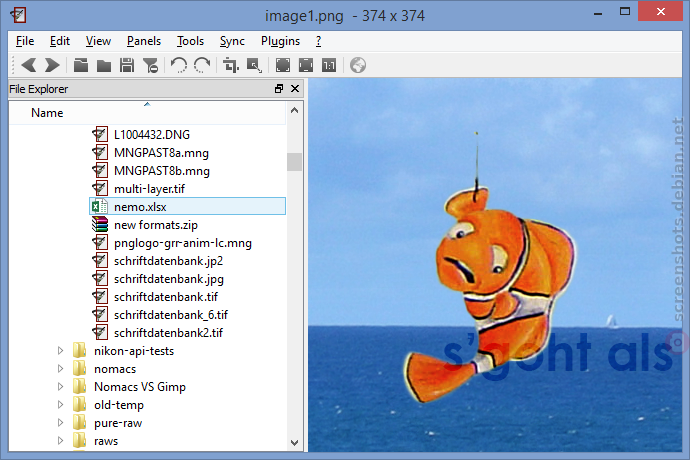The image size is (690, 460).
Task: Click the File Explorer scrollbar thumb
Action: click(294, 162)
